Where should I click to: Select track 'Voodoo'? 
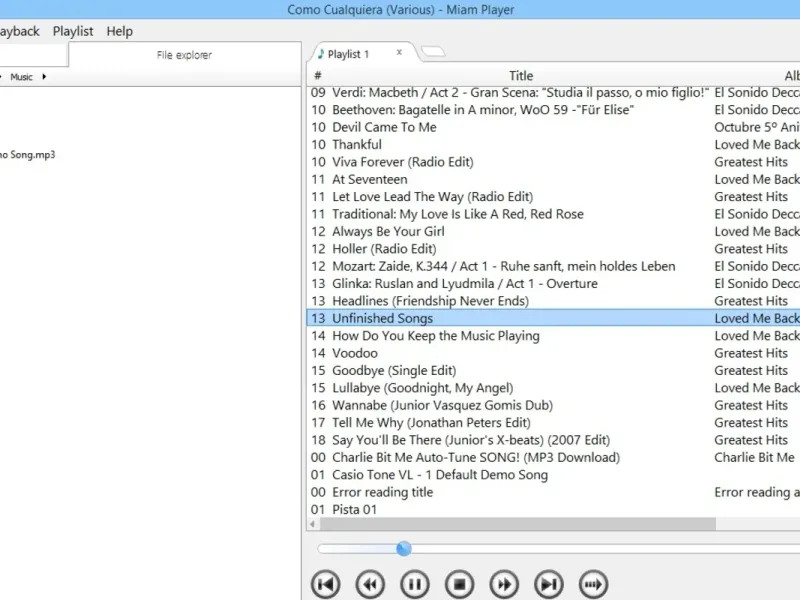[553, 353]
